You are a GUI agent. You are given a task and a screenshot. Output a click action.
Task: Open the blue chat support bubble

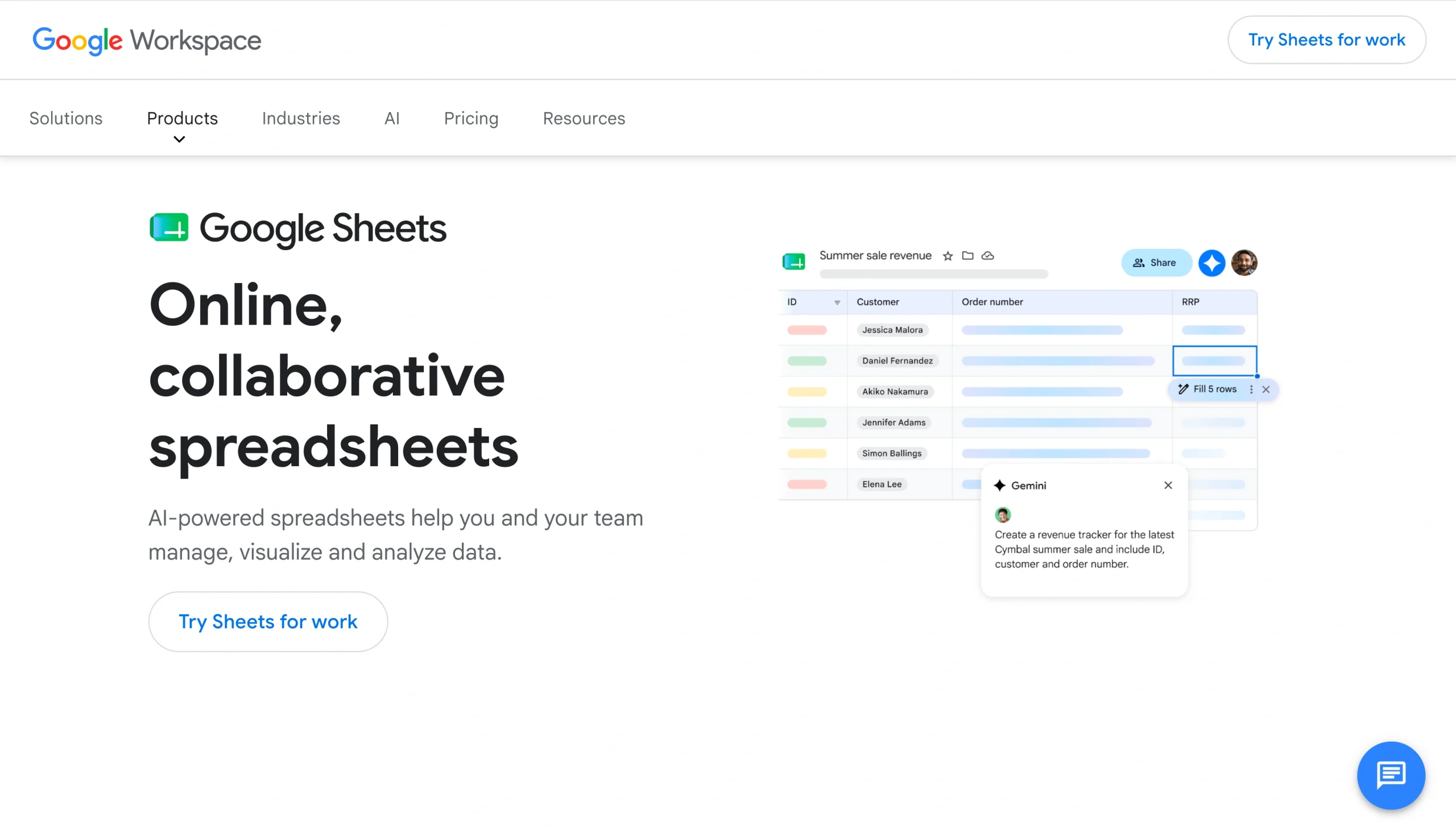coord(1391,775)
